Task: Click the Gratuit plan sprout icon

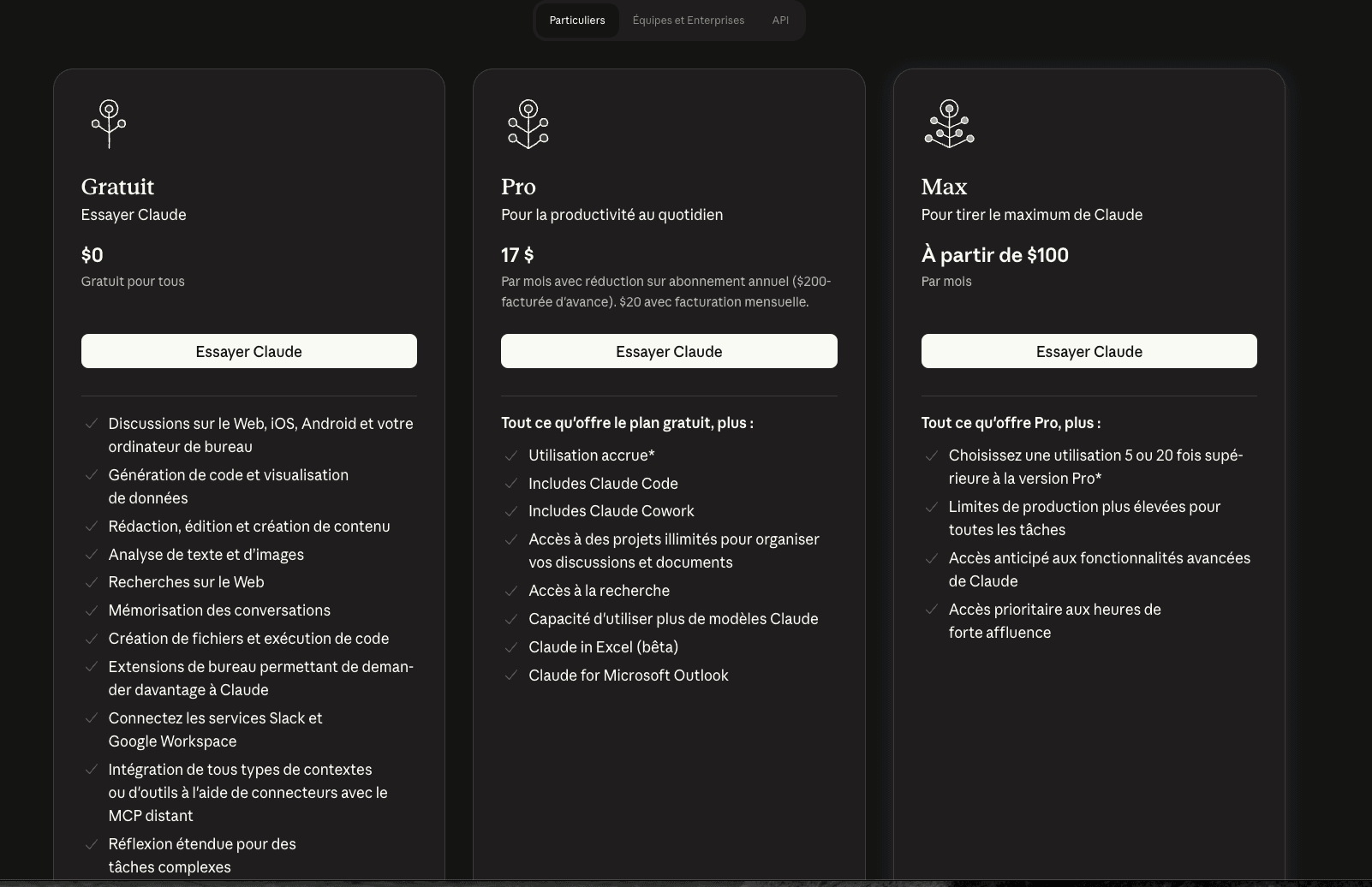Action: coord(109,124)
